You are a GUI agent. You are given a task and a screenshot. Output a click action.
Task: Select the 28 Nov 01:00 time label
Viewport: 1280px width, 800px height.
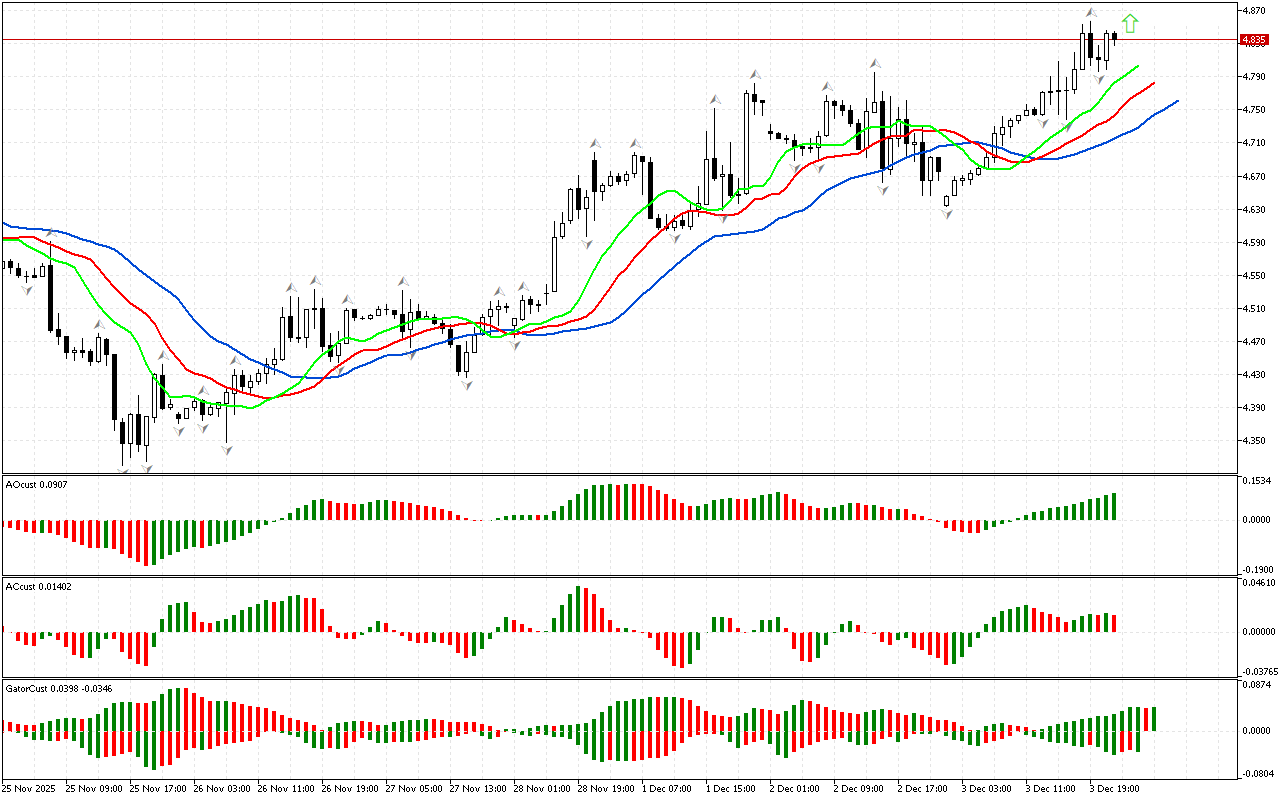click(541, 788)
